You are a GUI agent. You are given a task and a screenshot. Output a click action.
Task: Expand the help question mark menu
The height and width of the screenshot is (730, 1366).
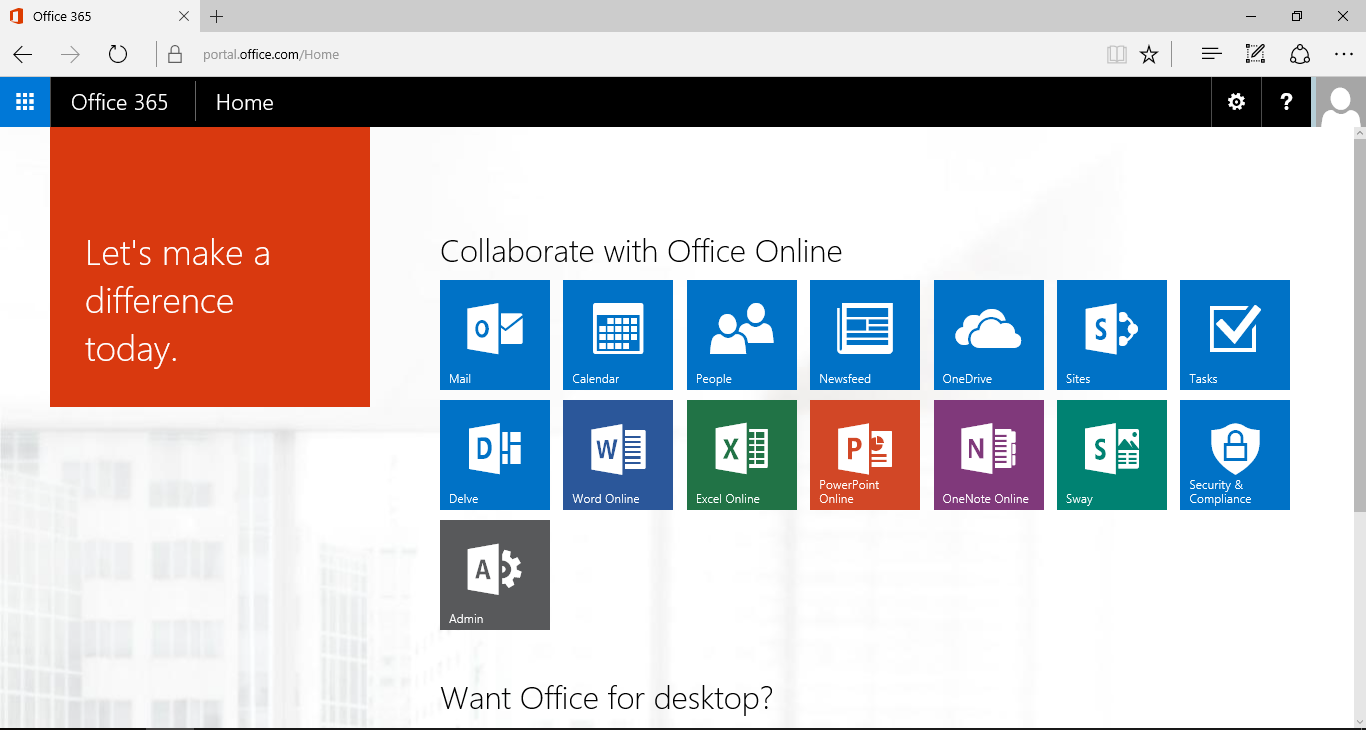[x=1286, y=102]
